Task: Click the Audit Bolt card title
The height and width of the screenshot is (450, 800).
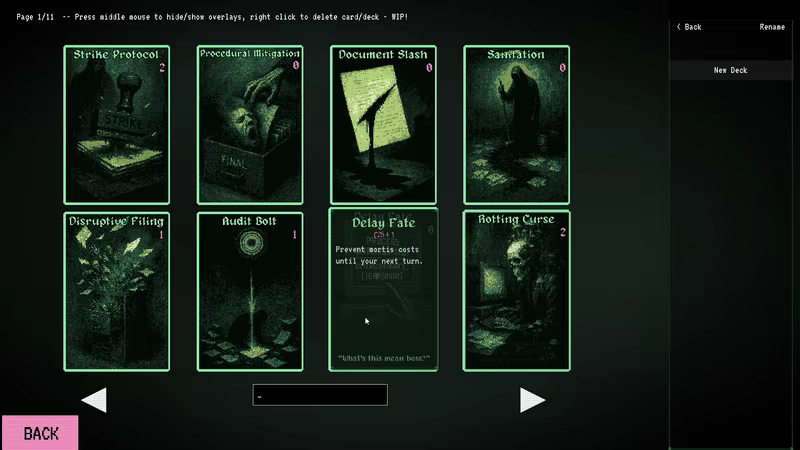Action: (x=249, y=221)
